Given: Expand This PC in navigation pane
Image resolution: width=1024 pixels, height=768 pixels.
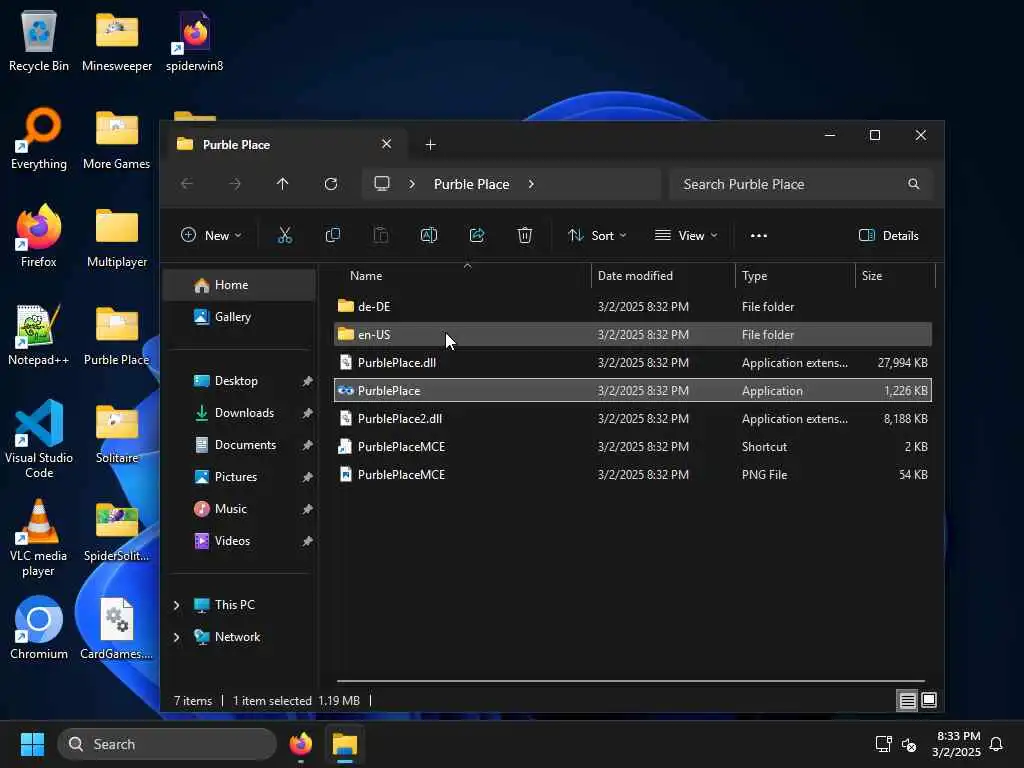Looking at the screenshot, I should point(176,605).
